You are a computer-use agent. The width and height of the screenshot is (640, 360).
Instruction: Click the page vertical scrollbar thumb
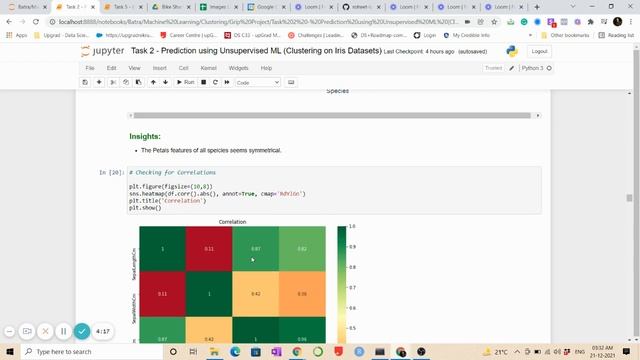[x=629, y=198]
